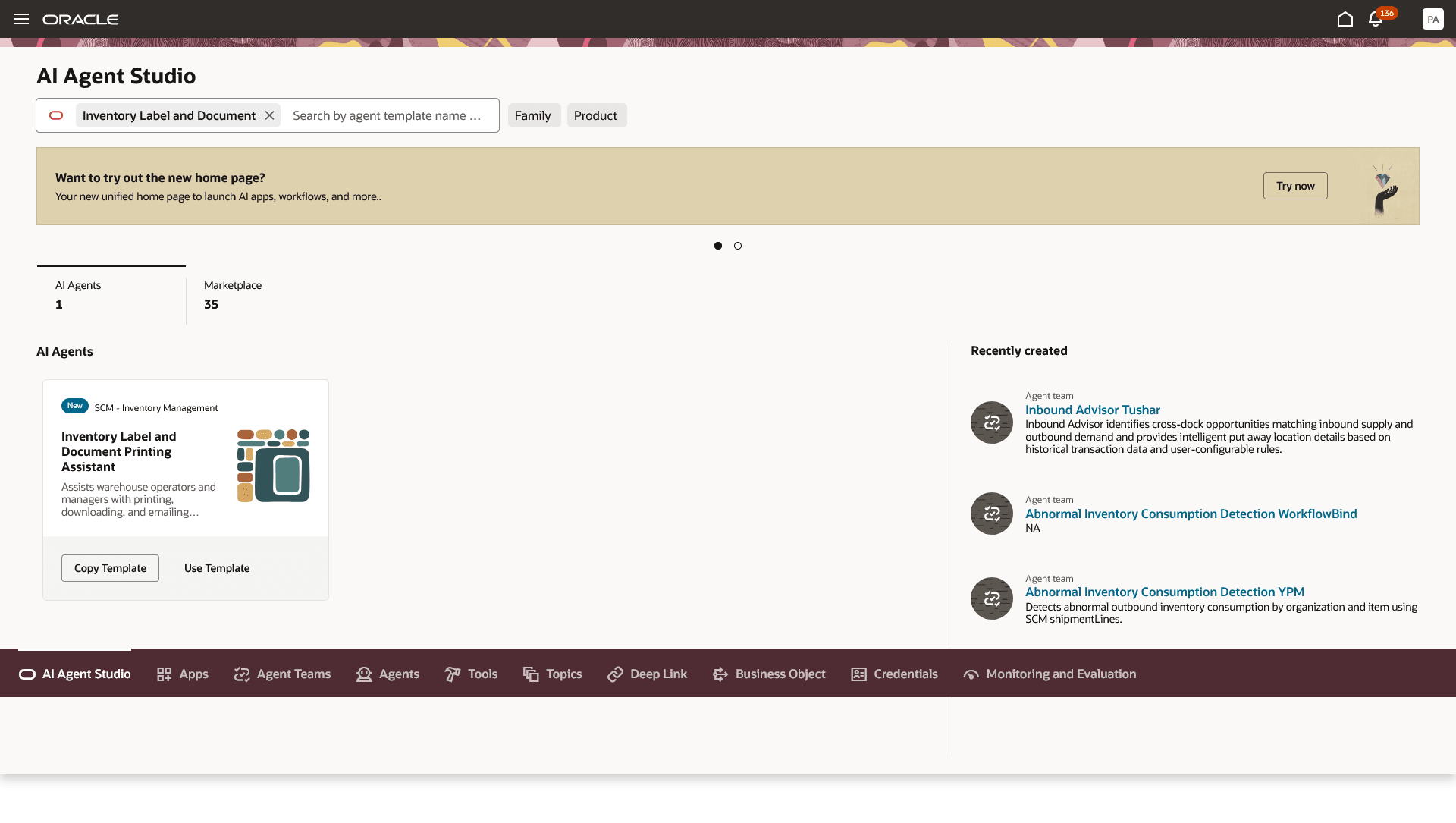The width and height of the screenshot is (1456, 823).
Task: Open the PA user profile menu
Action: click(x=1432, y=19)
